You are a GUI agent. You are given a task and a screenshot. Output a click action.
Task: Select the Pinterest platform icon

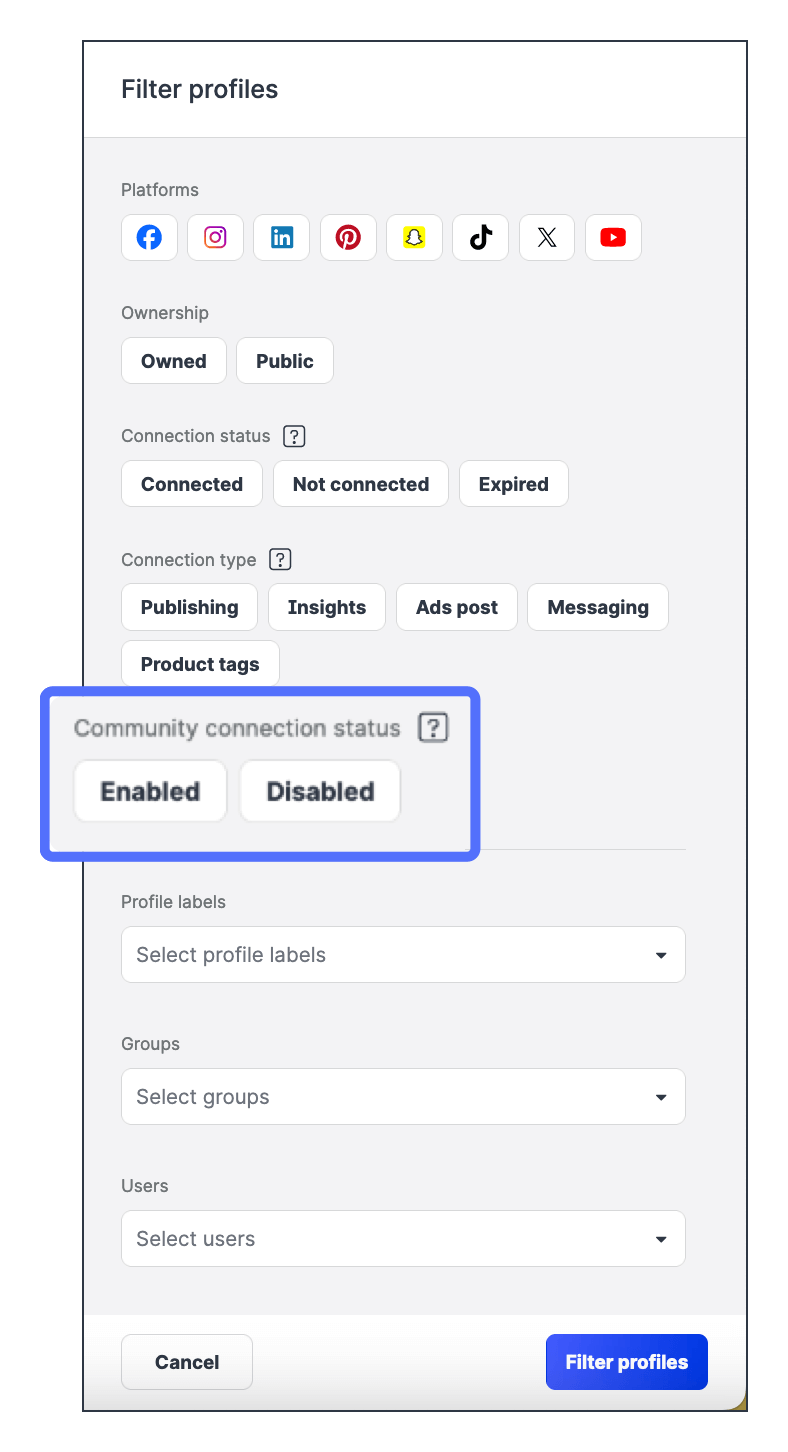347,237
